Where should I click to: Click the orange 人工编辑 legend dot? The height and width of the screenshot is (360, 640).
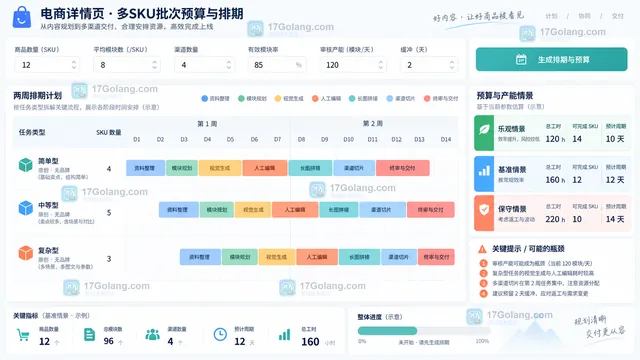pos(315,98)
